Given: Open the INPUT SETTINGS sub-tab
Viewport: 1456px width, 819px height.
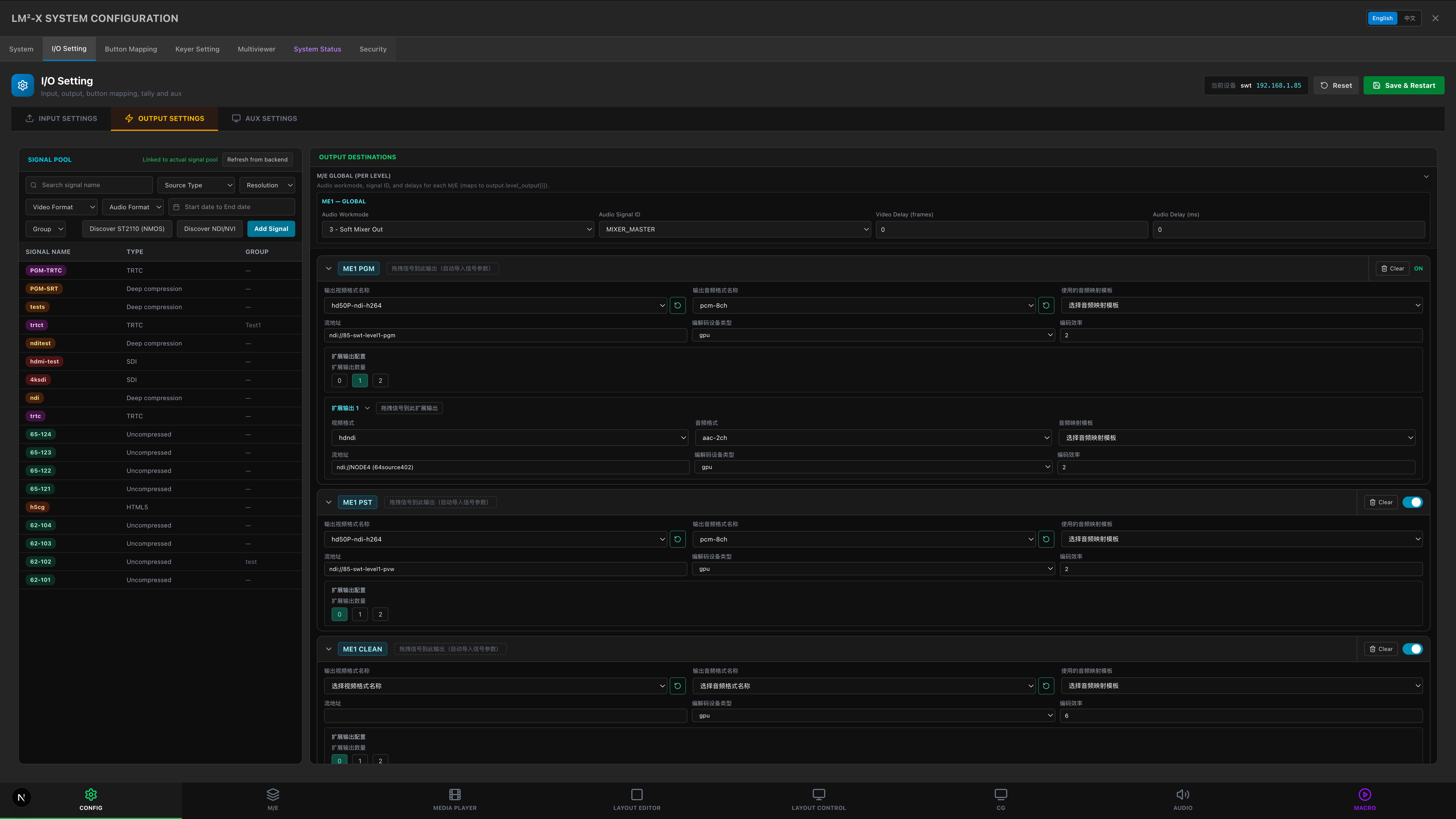Looking at the screenshot, I should tap(62, 119).
